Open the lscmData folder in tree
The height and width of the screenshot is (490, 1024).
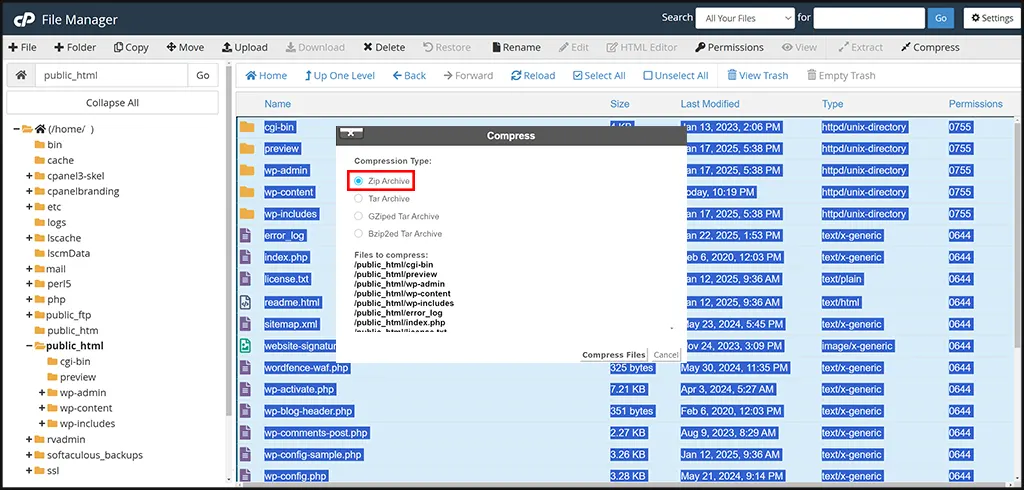(x=68, y=253)
